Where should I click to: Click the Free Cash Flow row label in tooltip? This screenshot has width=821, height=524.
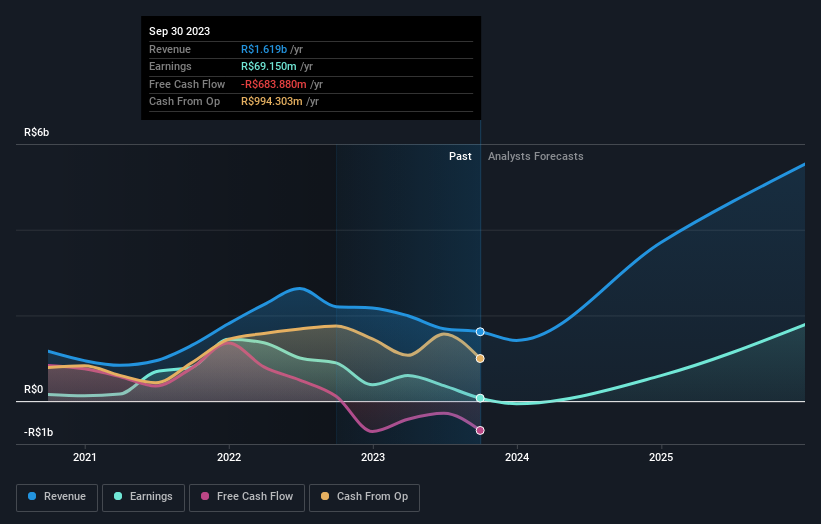coord(187,84)
